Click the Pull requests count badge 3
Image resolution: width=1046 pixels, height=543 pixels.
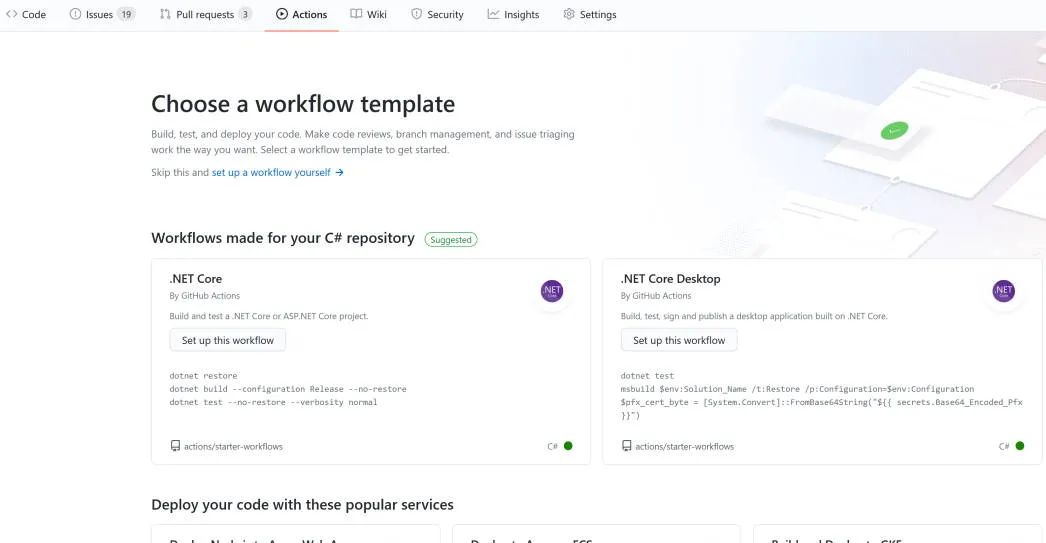(245, 14)
